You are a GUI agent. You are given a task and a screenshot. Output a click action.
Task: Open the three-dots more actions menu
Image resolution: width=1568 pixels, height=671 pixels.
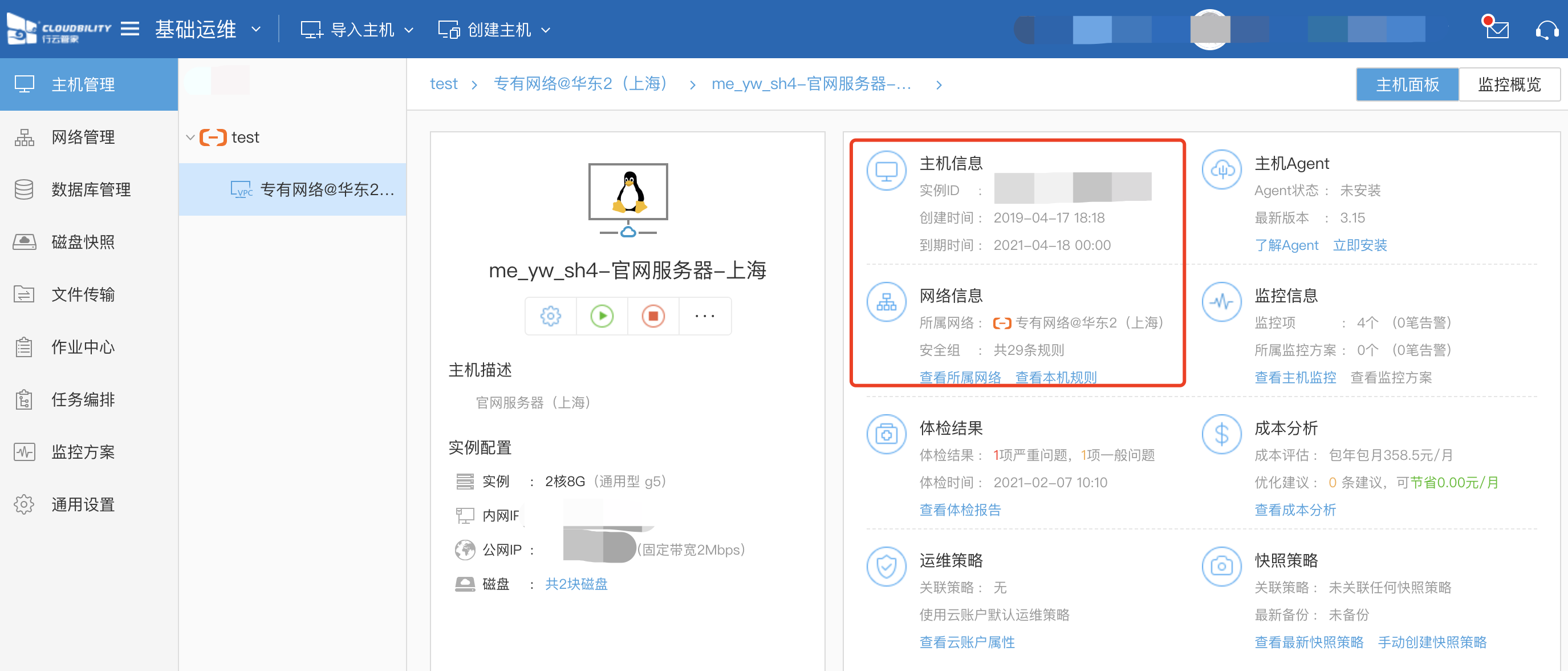click(x=704, y=316)
